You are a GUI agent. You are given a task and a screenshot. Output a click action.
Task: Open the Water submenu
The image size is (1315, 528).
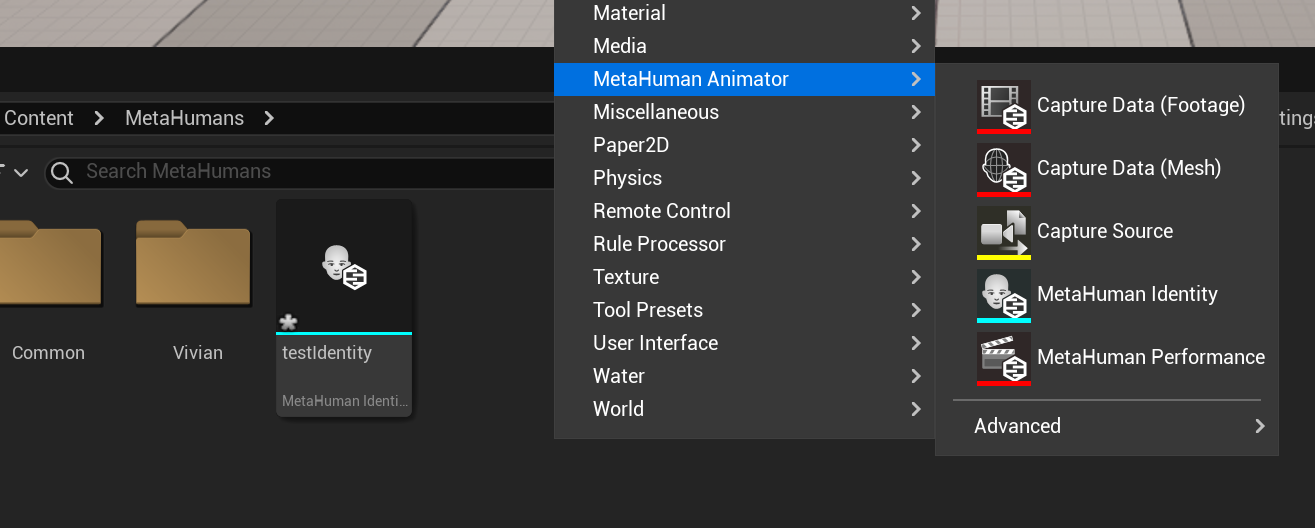click(x=744, y=376)
